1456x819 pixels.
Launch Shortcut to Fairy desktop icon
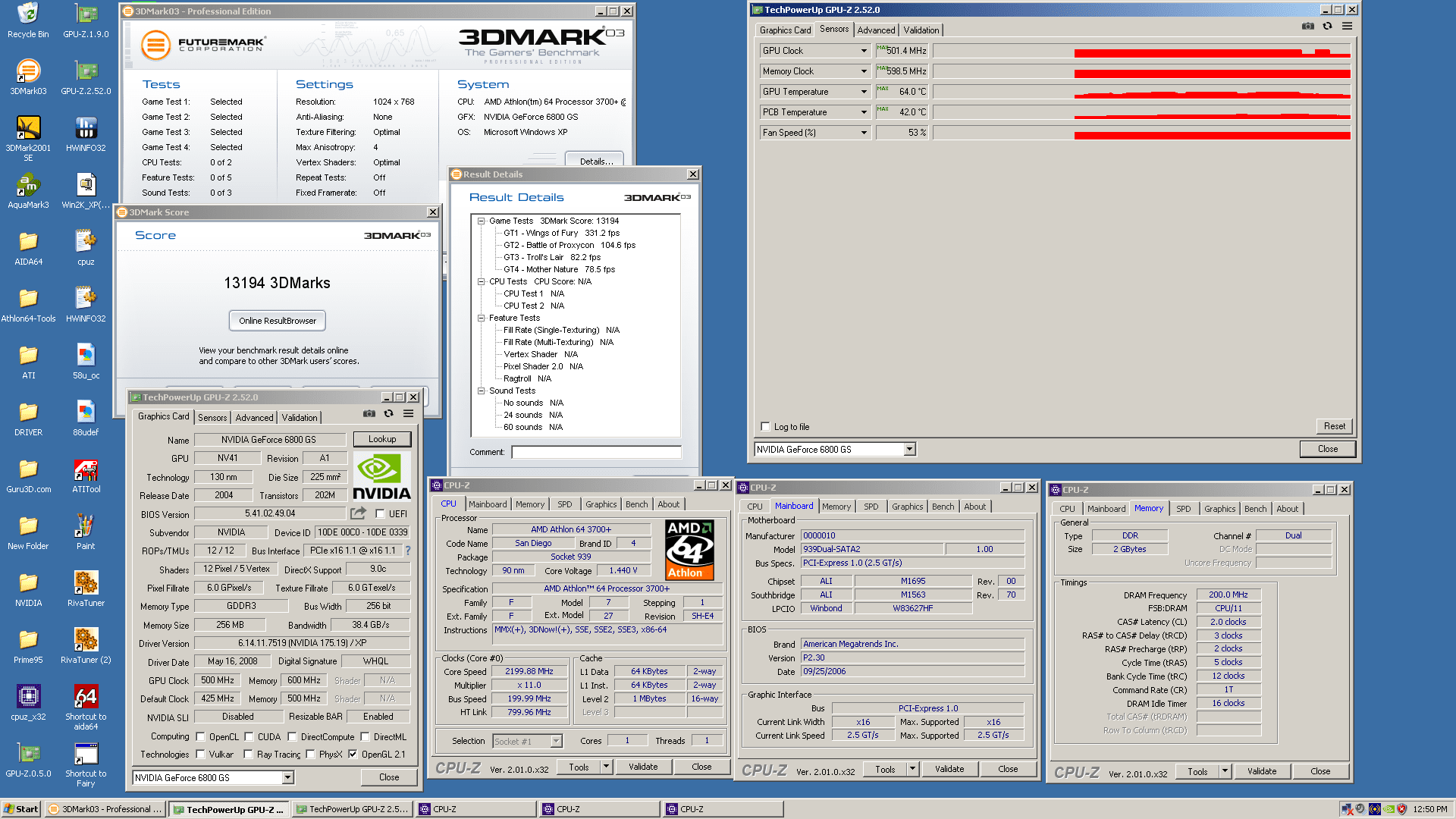click(x=86, y=764)
